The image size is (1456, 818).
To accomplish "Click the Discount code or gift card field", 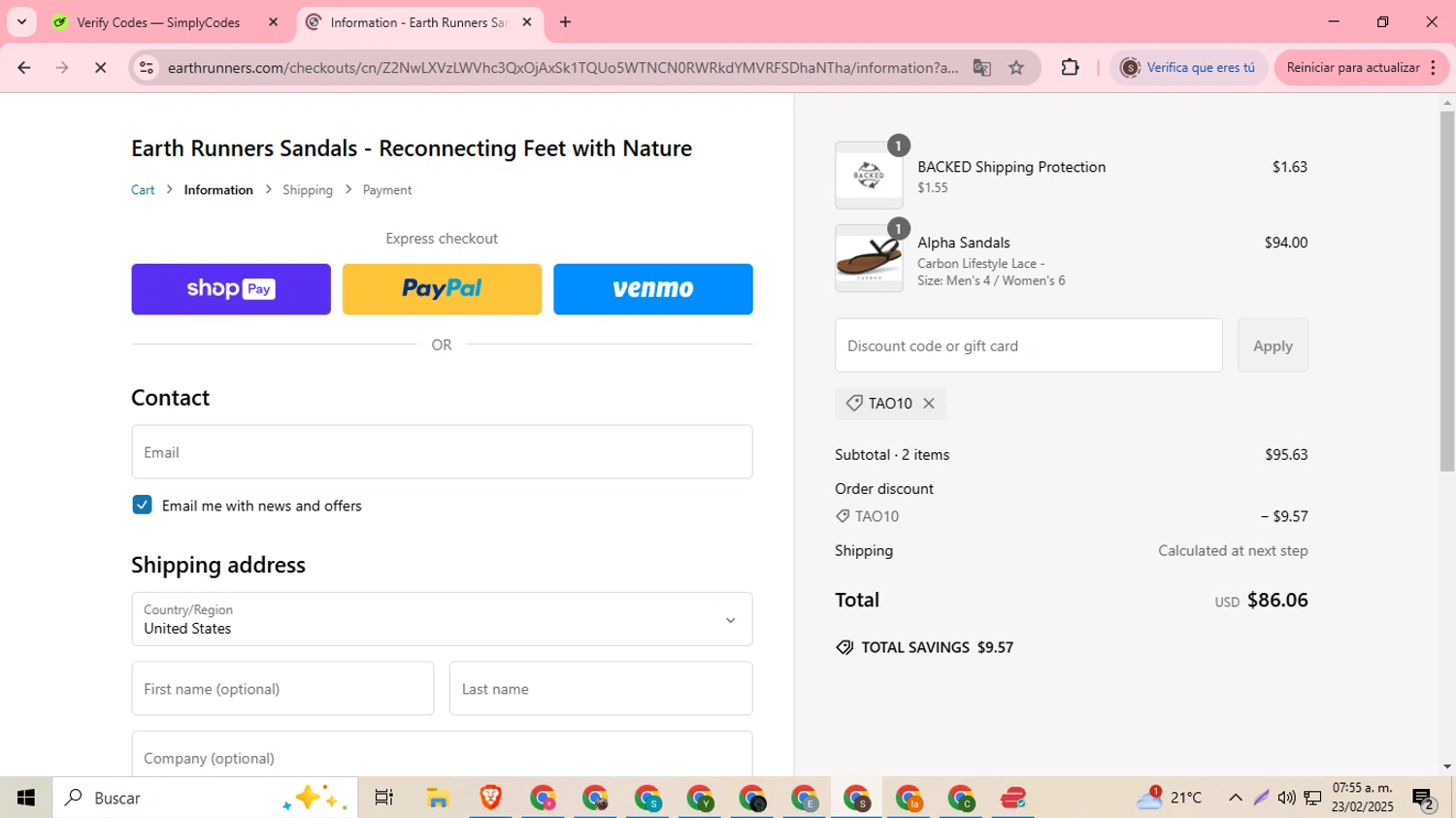I will [x=1029, y=345].
